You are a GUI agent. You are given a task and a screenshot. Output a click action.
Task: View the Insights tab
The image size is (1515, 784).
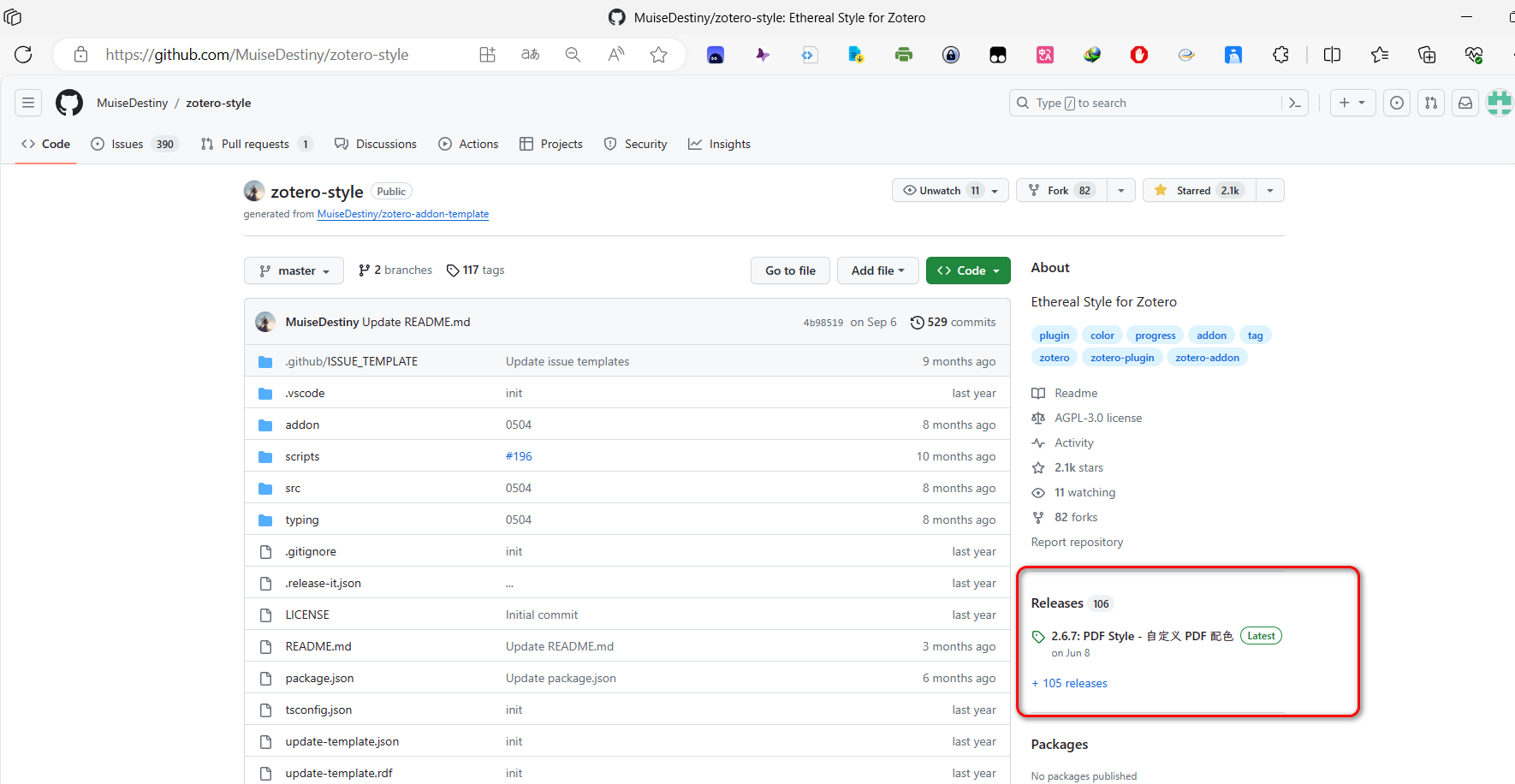(x=719, y=144)
